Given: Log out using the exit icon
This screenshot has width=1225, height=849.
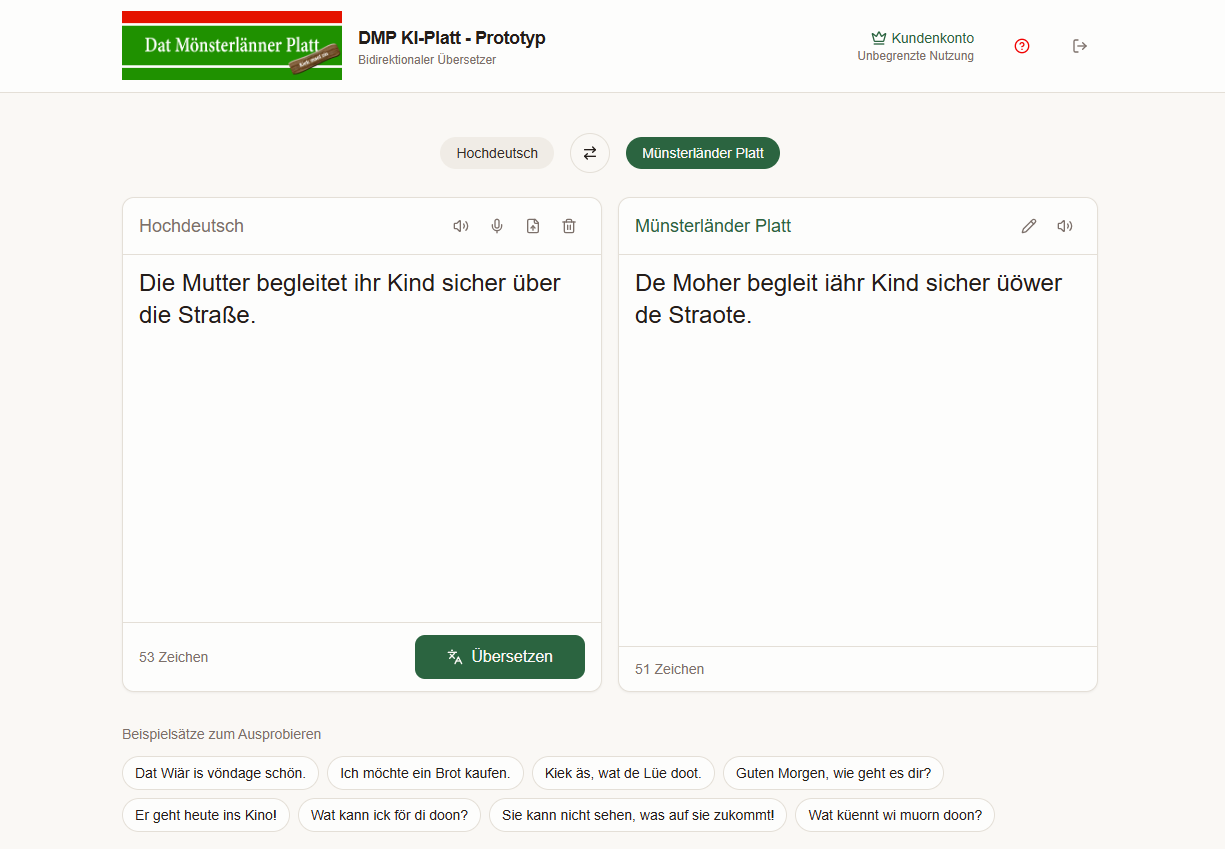Looking at the screenshot, I should click(x=1080, y=46).
